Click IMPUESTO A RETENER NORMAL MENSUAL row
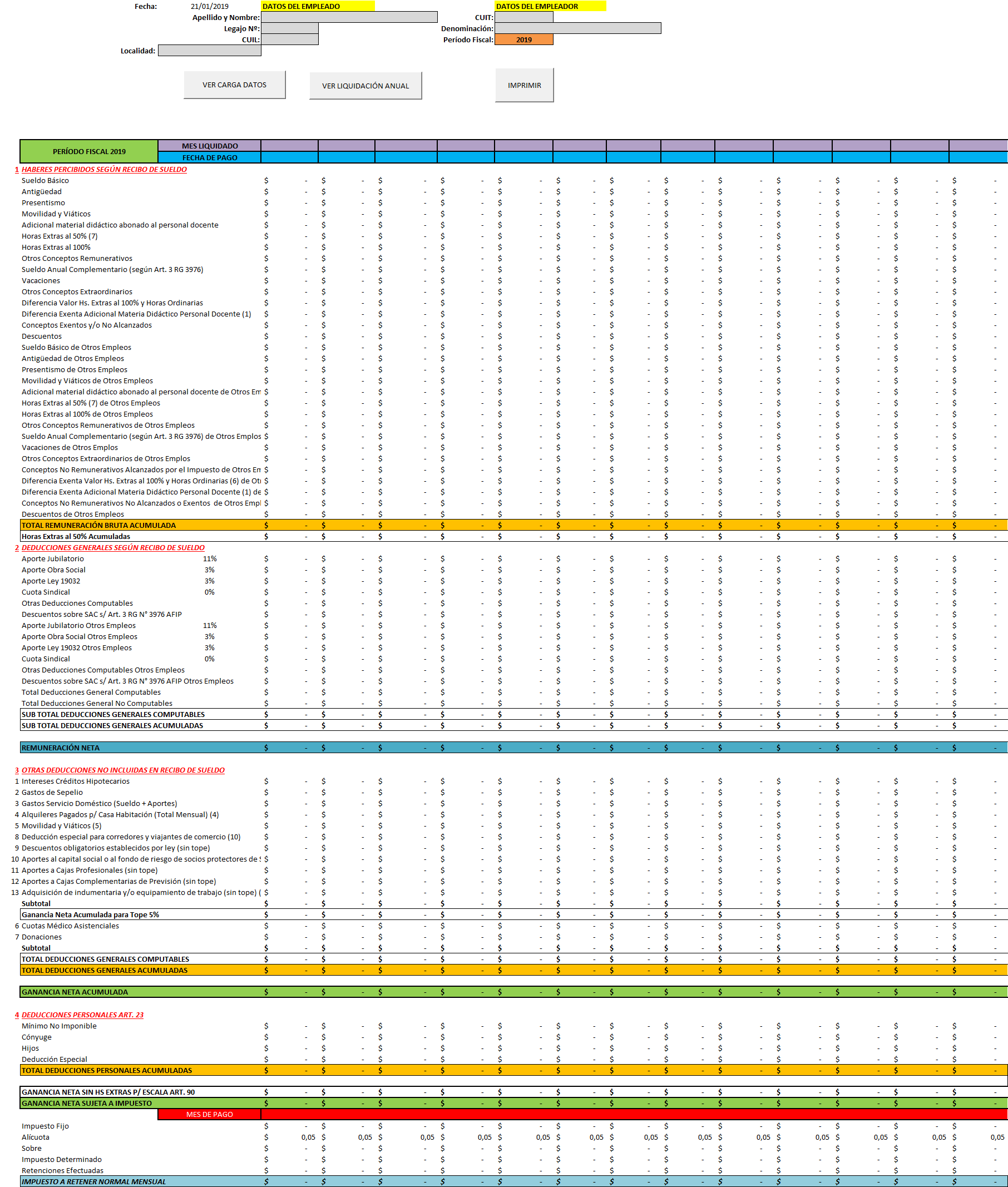Screen dimensions: 1008x1187 coord(513,1181)
